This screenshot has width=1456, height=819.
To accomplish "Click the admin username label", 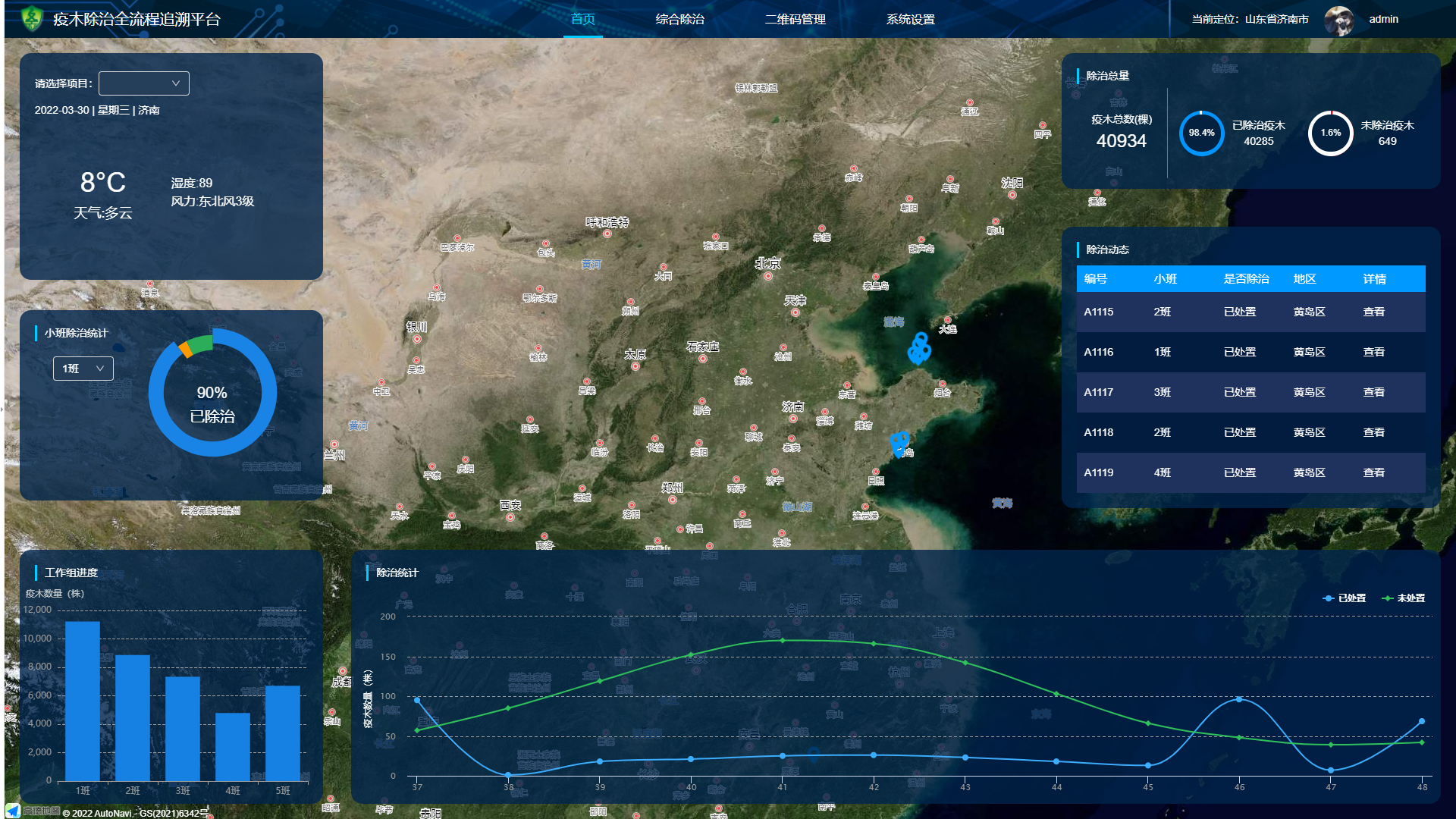I will click(1383, 19).
